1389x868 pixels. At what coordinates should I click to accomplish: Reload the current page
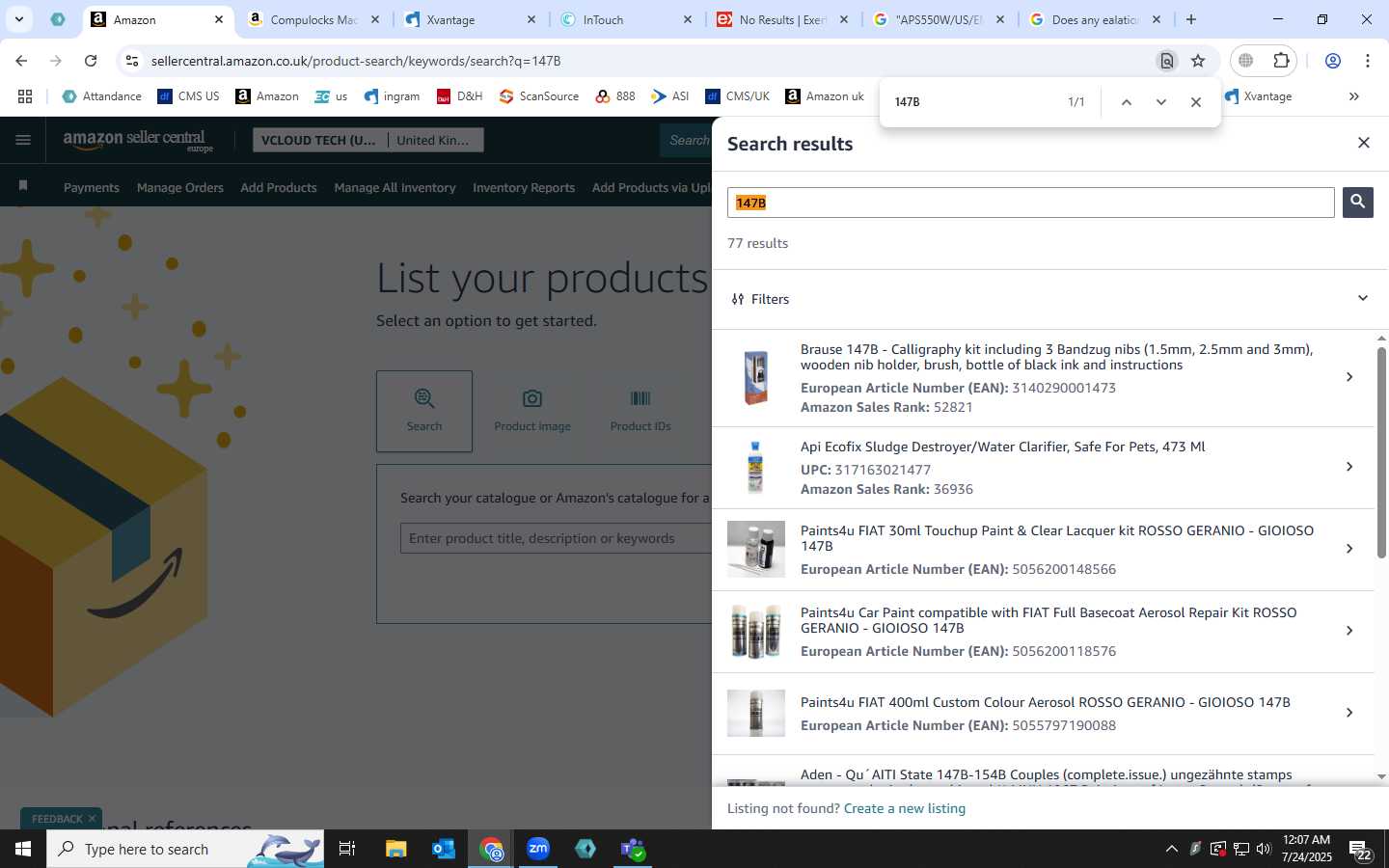[91, 61]
